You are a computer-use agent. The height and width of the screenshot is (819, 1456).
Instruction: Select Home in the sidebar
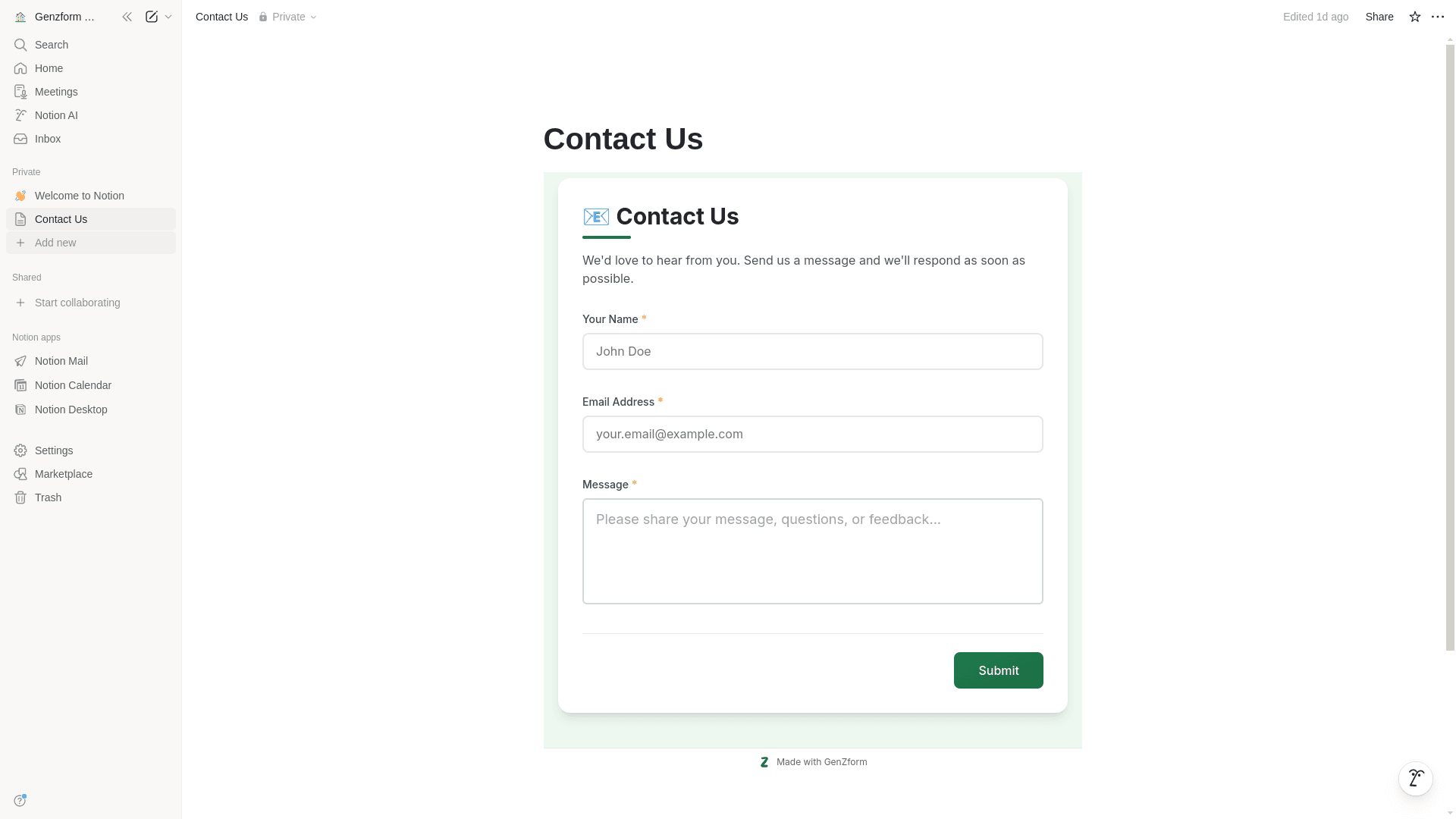click(x=49, y=68)
